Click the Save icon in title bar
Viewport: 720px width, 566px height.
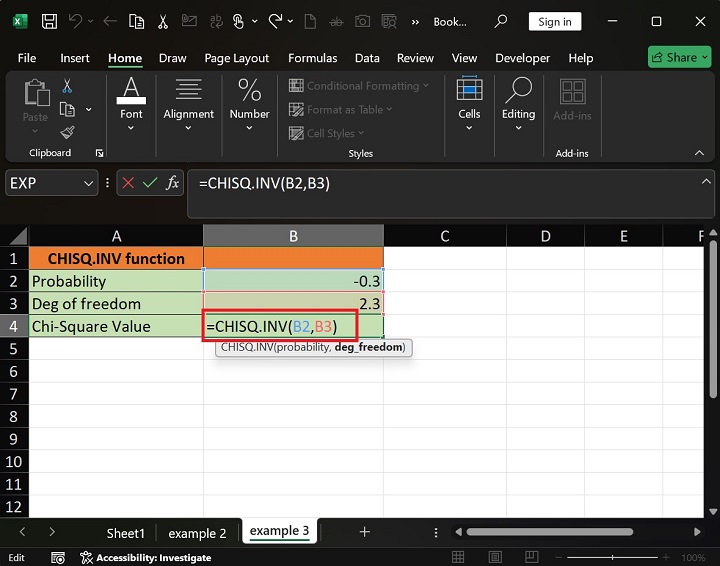(49, 21)
